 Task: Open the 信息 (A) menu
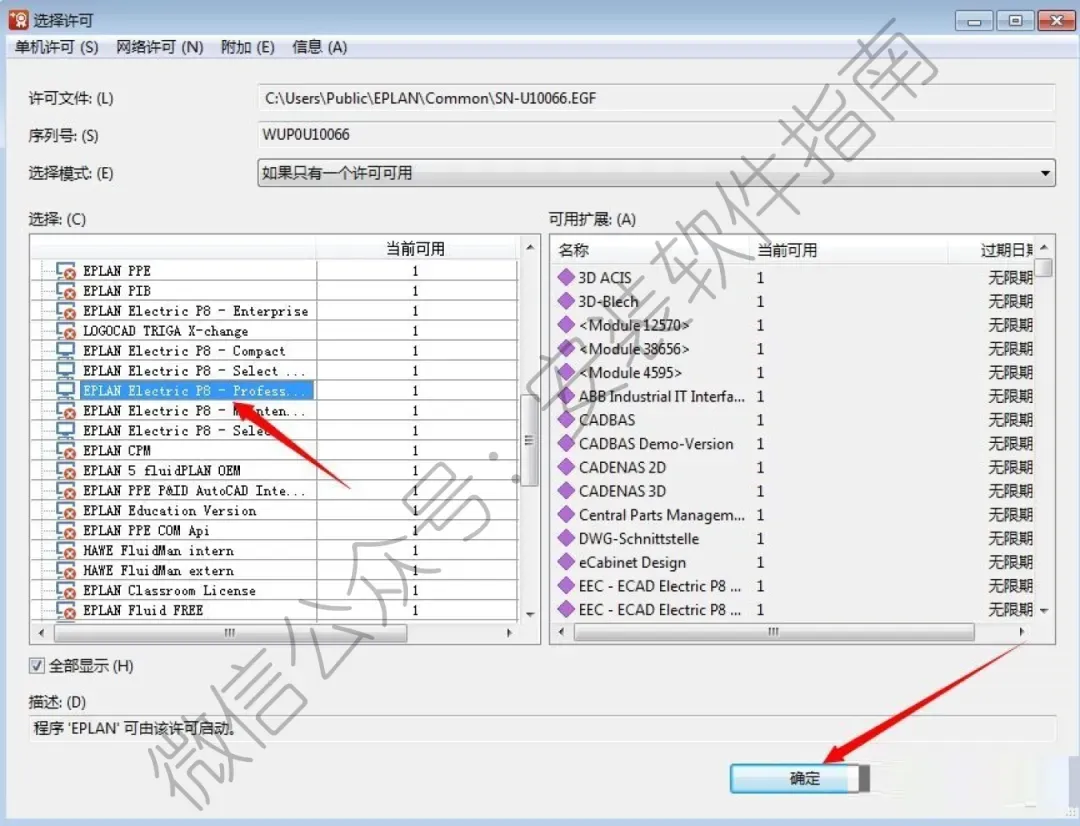tap(320, 47)
